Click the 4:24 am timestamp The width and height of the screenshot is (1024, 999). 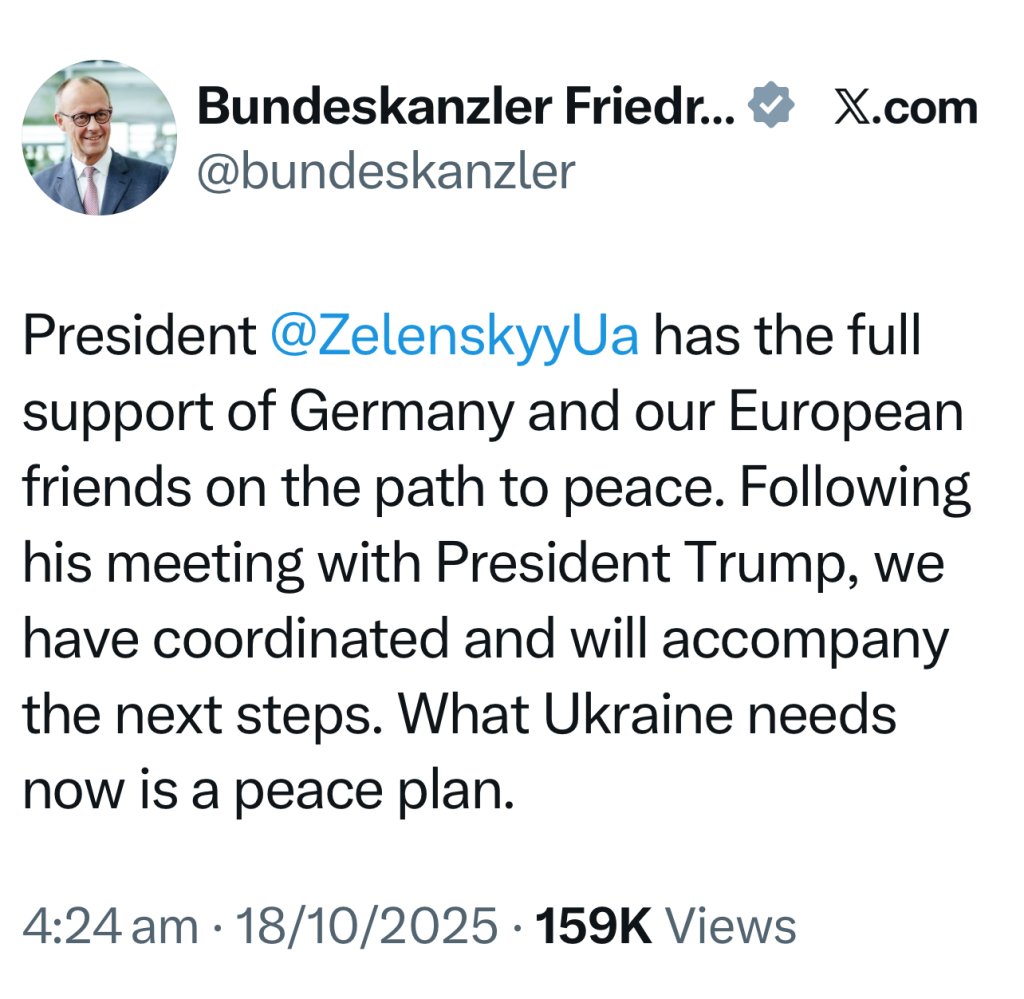pyautogui.click(x=110, y=925)
